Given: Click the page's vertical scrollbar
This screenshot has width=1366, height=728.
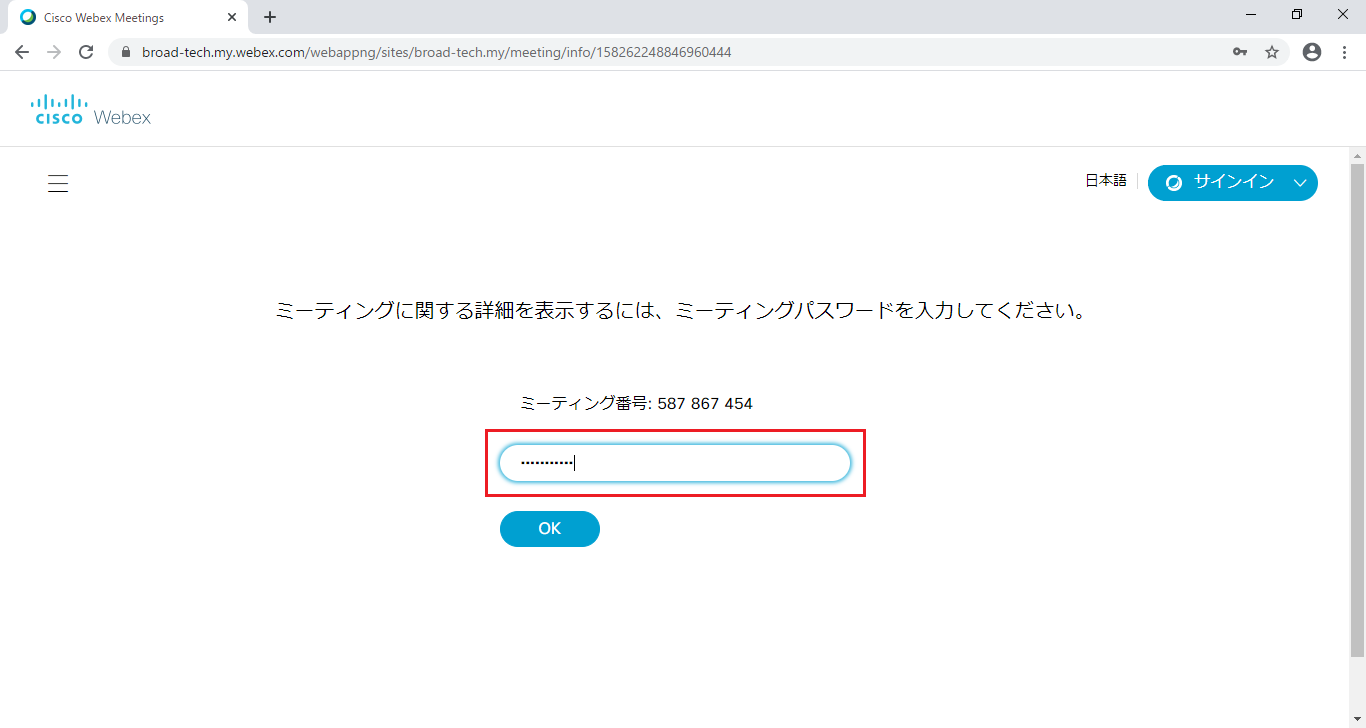Looking at the screenshot, I should (1357, 400).
